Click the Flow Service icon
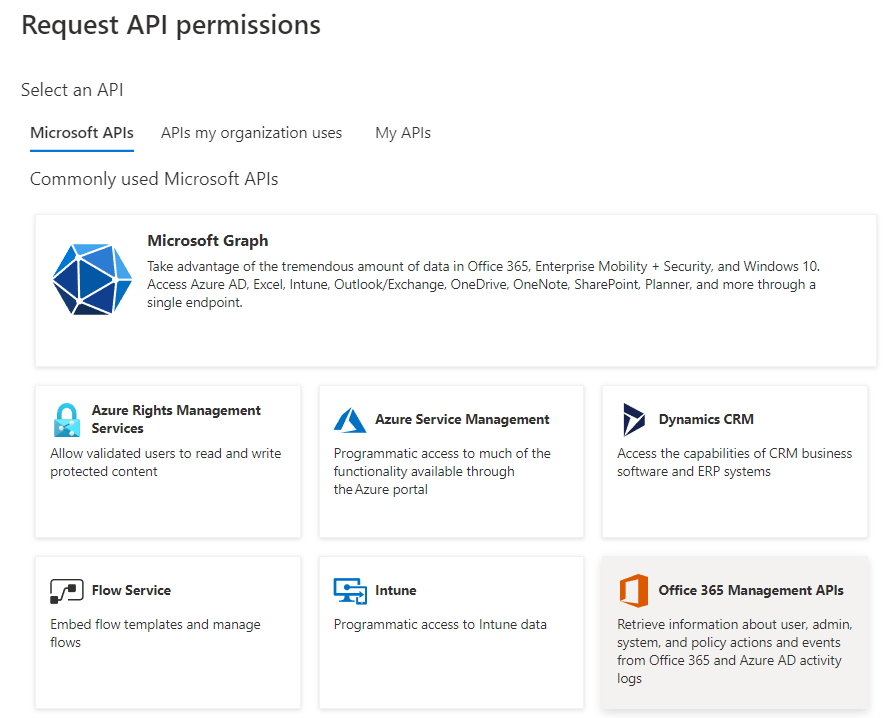This screenshot has height=718, width=896. point(66,591)
